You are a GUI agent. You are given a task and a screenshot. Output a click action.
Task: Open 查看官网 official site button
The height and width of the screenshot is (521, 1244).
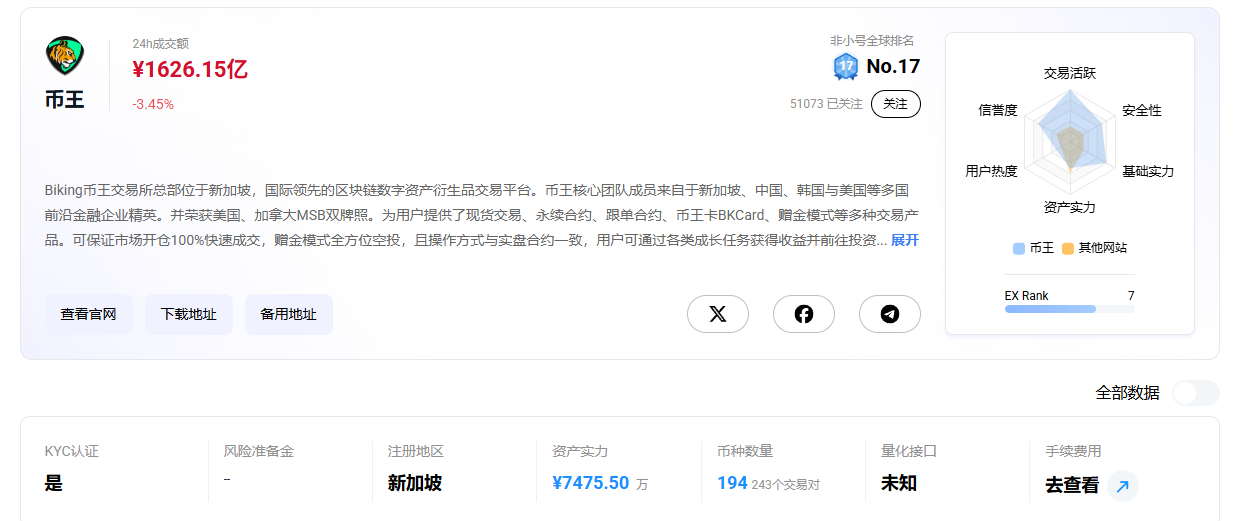coord(89,314)
